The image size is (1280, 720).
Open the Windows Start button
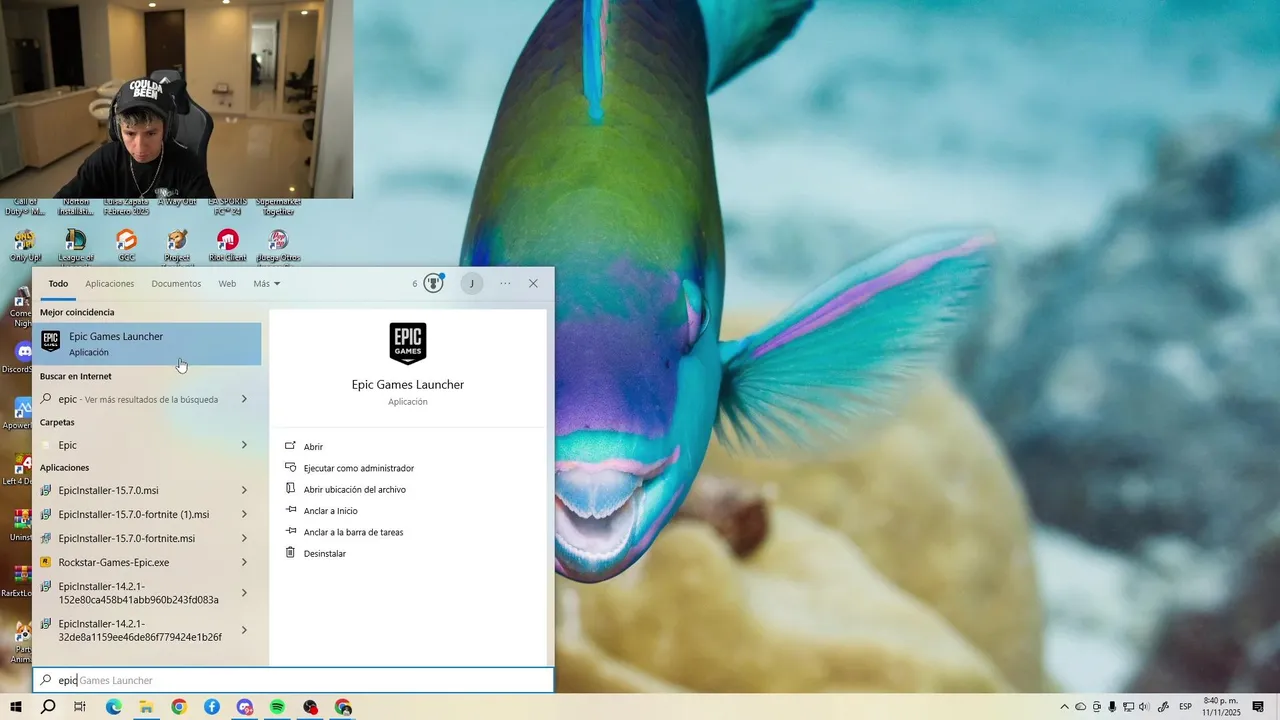tap(16, 707)
